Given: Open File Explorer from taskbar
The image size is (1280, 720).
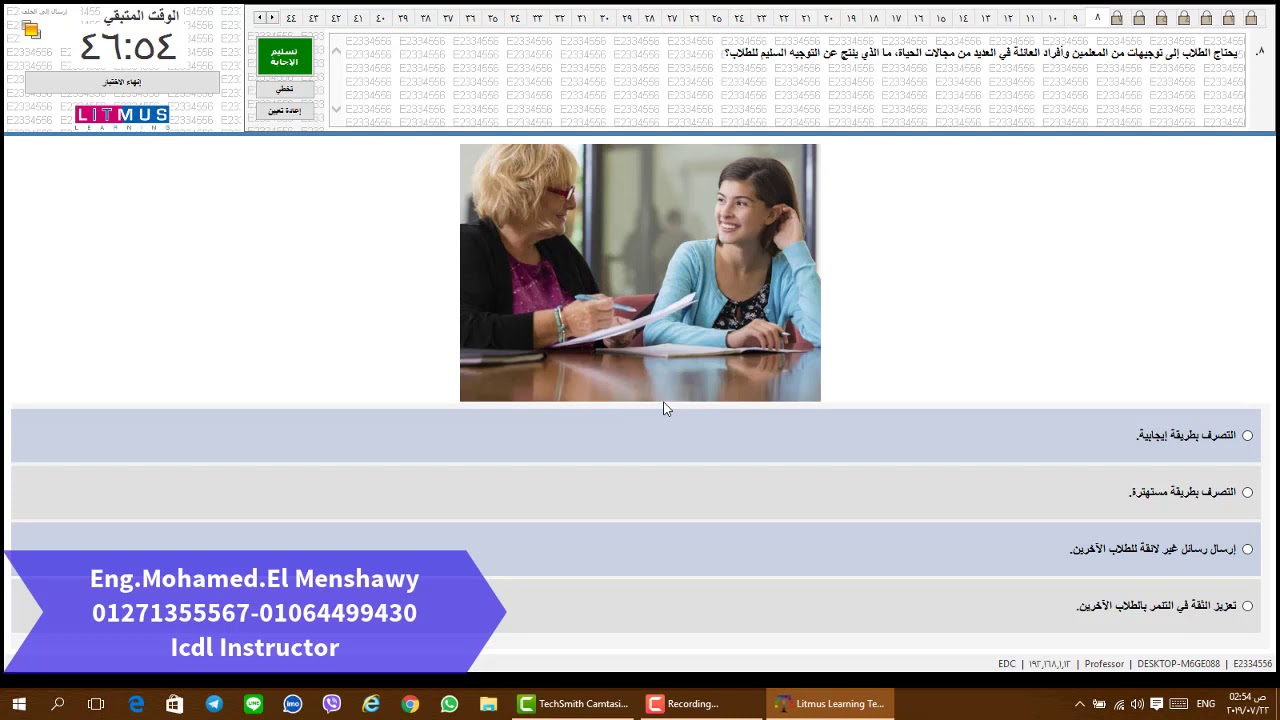Looking at the screenshot, I should tap(488, 704).
